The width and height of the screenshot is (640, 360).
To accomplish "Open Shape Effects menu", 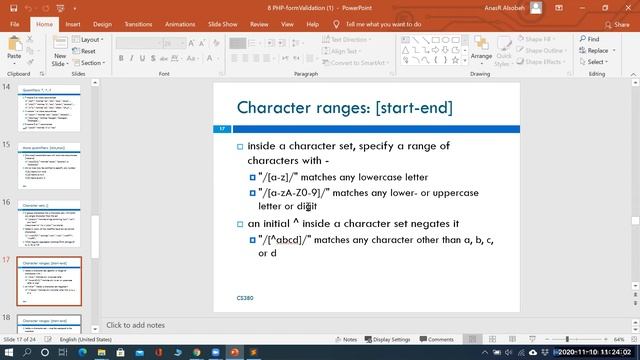I will pyautogui.click(x=542, y=62).
